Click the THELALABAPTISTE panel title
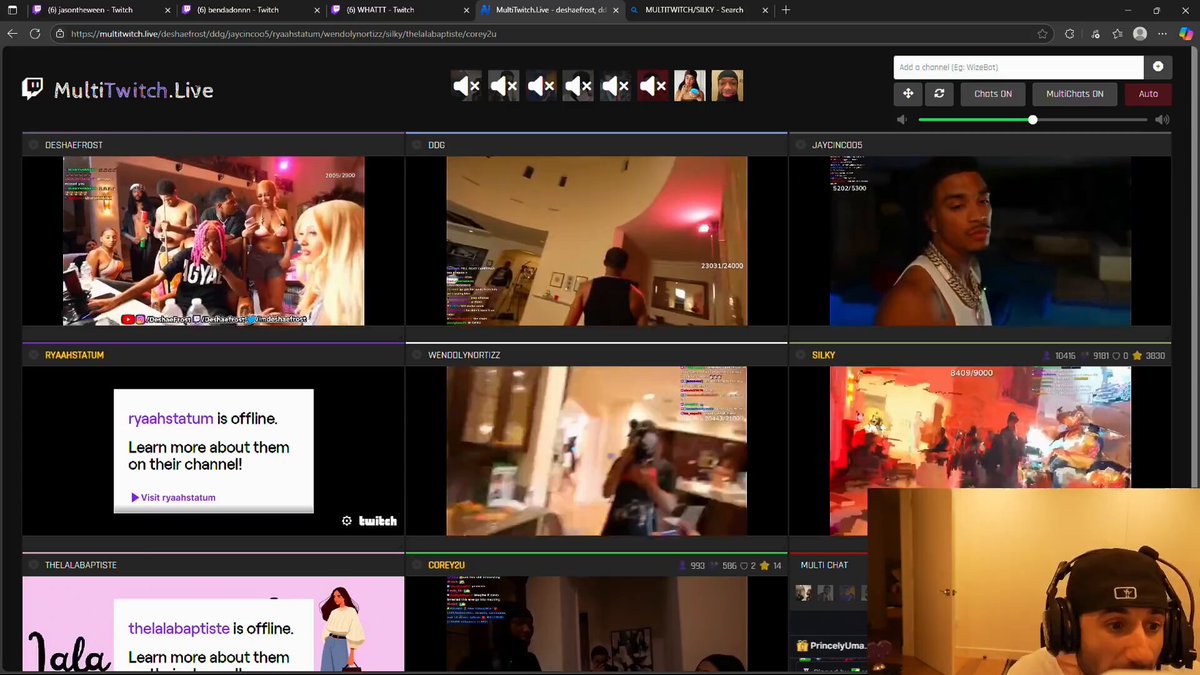 click(81, 565)
